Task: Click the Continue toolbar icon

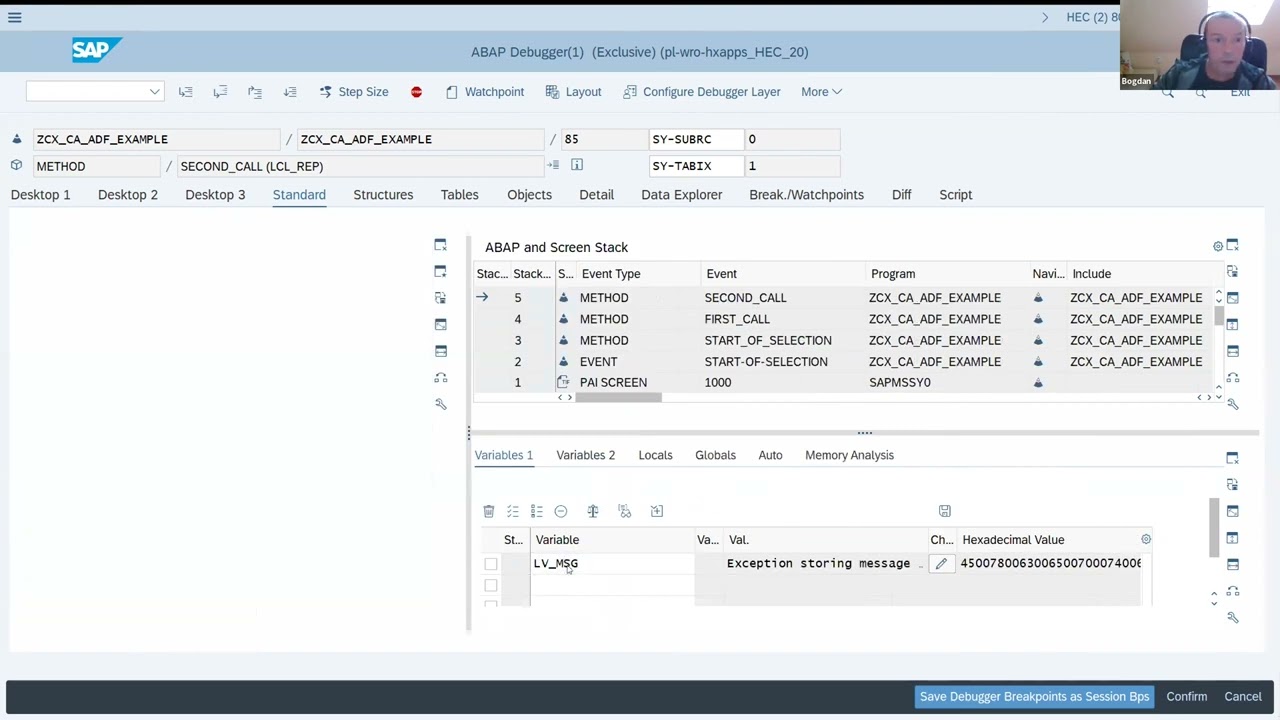Action: [x=290, y=92]
